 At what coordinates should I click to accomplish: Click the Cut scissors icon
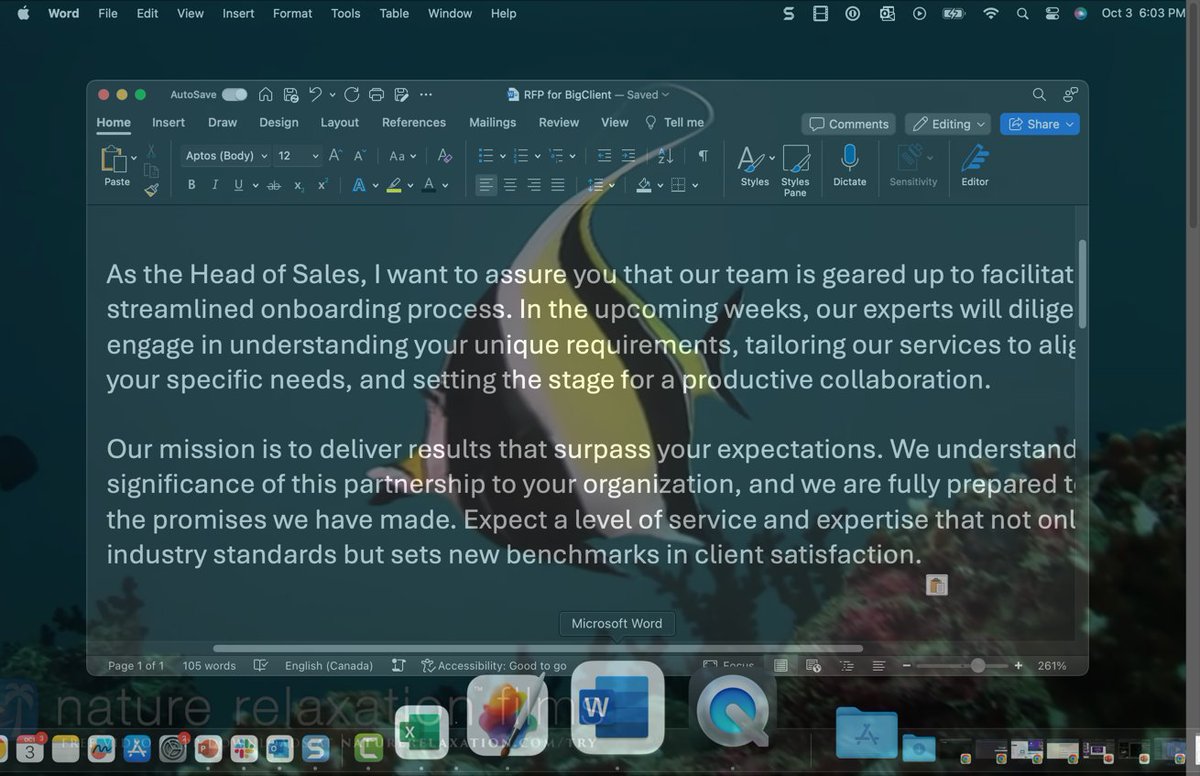tap(152, 150)
